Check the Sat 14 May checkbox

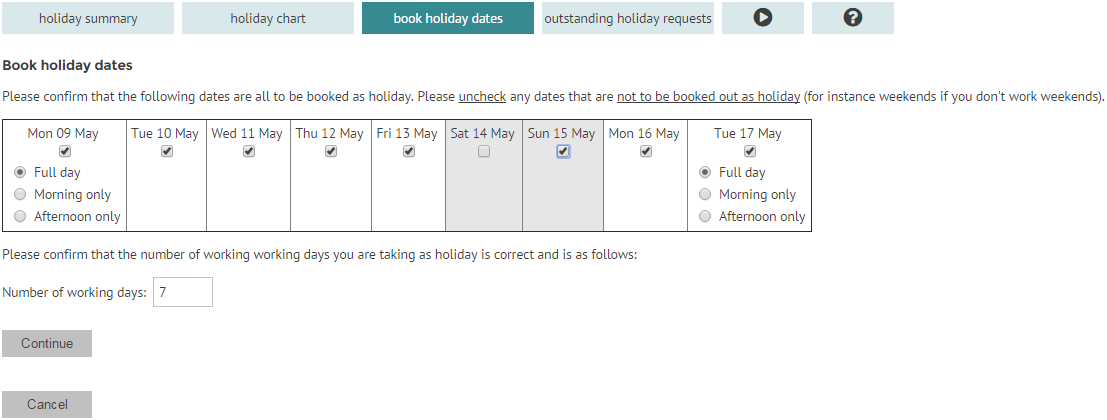[484, 151]
